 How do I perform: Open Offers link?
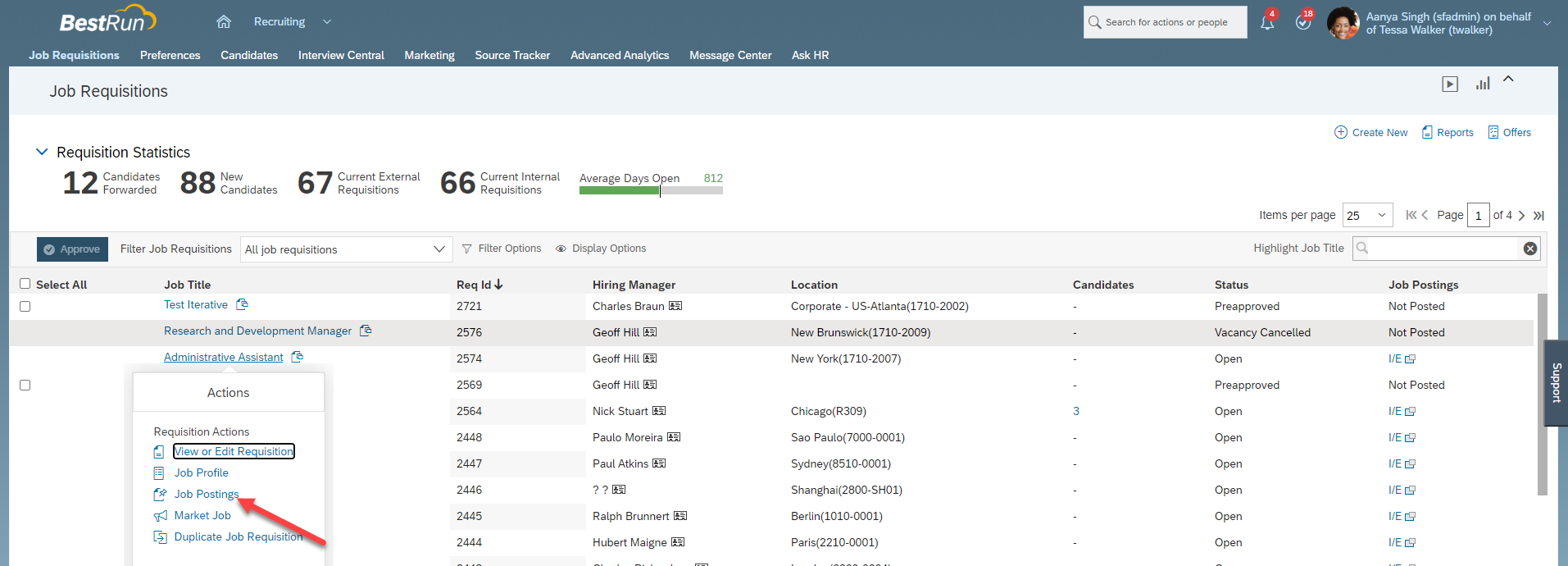(x=1509, y=132)
